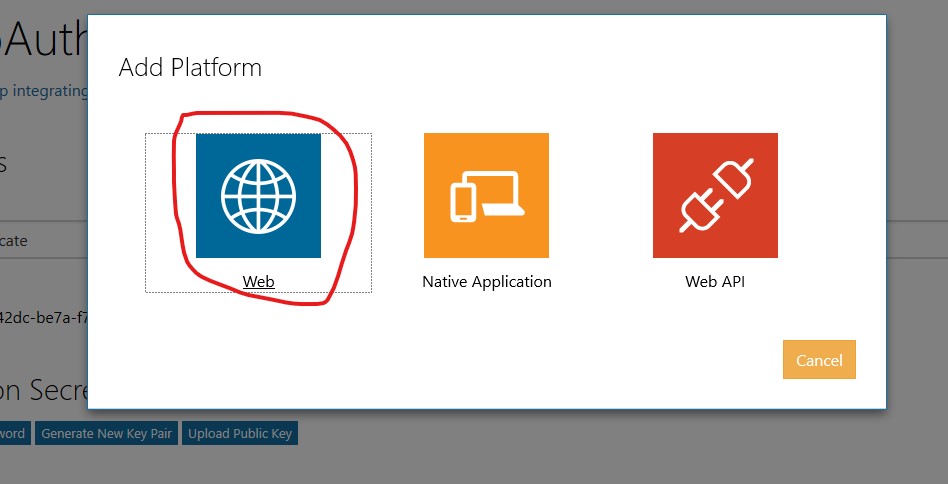Screen dimensions: 948x484
Task: Click the Web API text label
Action: coord(715,282)
